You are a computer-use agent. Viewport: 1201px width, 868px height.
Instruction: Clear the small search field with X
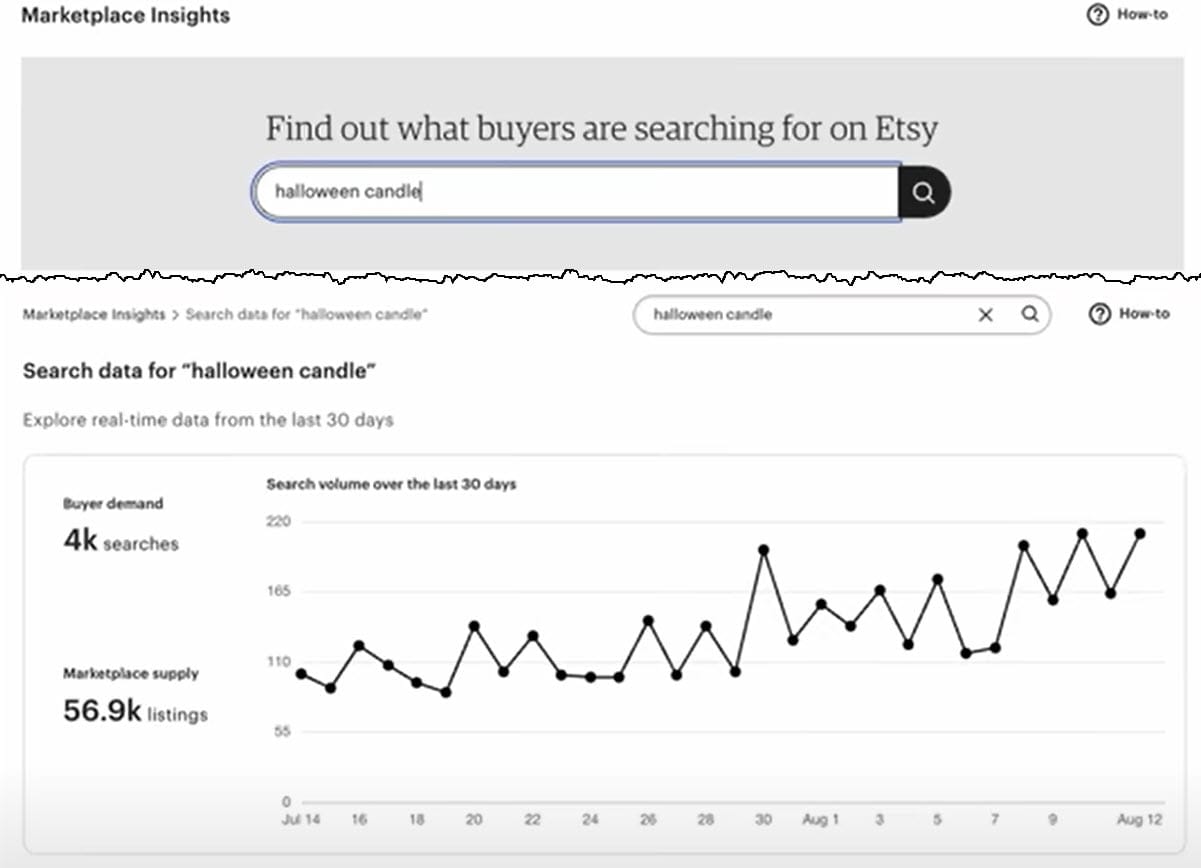985,315
